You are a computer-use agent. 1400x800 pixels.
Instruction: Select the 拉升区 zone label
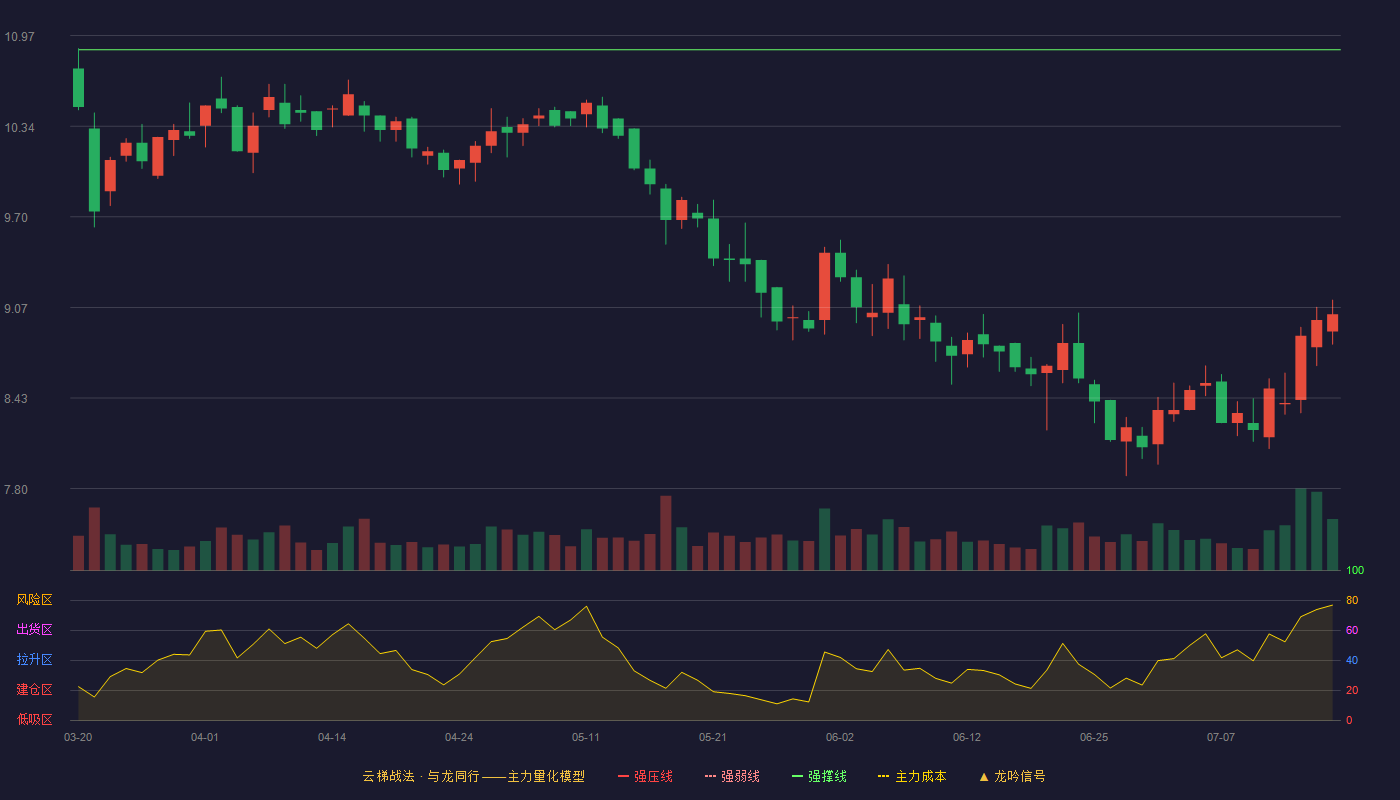pos(34,660)
